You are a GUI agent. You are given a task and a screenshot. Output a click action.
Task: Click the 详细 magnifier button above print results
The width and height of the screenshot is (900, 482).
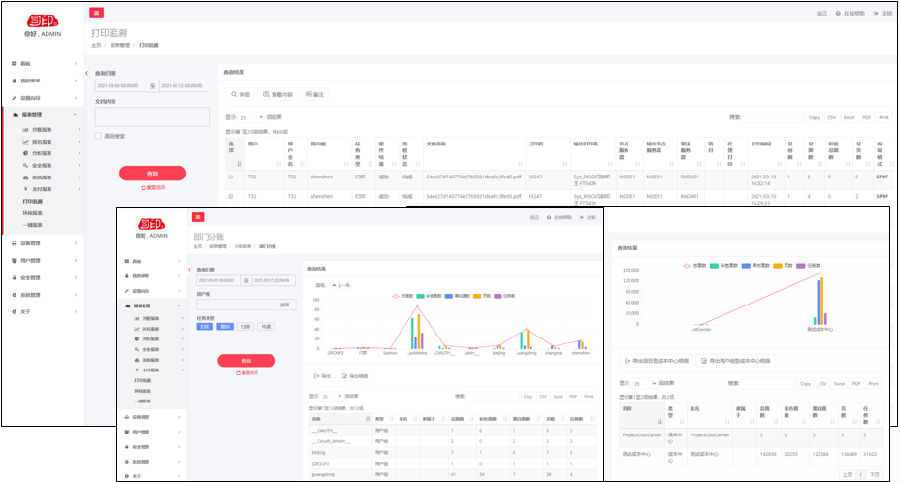(240, 94)
